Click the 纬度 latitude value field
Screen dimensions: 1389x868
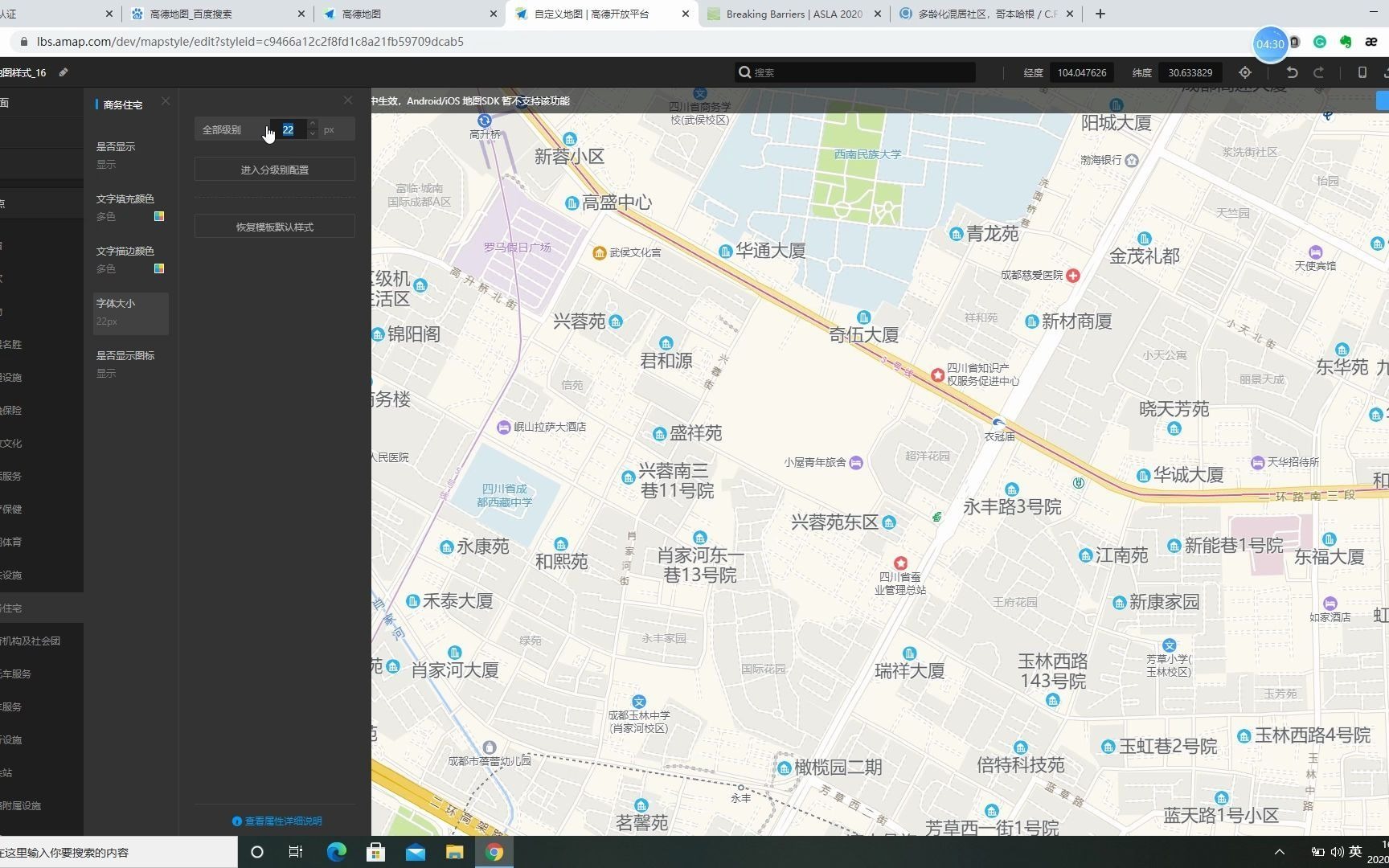[1190, 72]
